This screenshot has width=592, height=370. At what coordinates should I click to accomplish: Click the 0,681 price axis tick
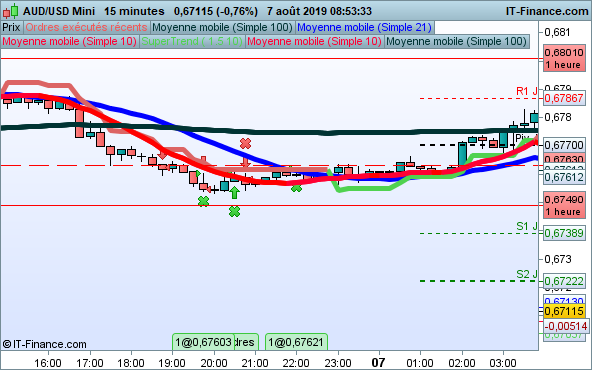pos(557,32)
